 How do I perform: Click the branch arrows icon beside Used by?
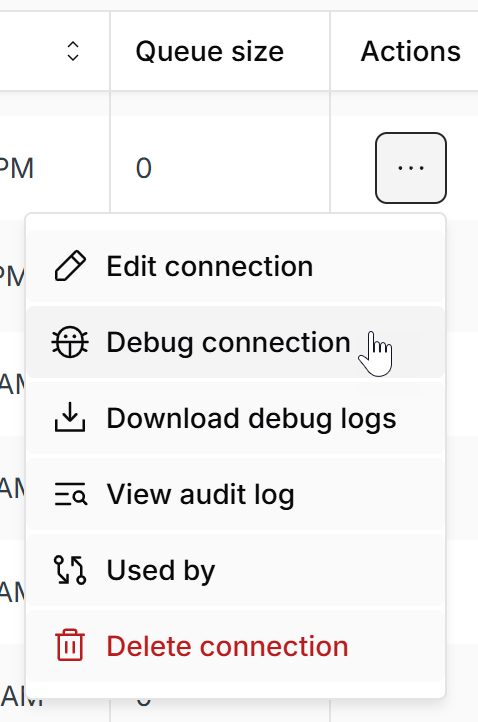70,570
